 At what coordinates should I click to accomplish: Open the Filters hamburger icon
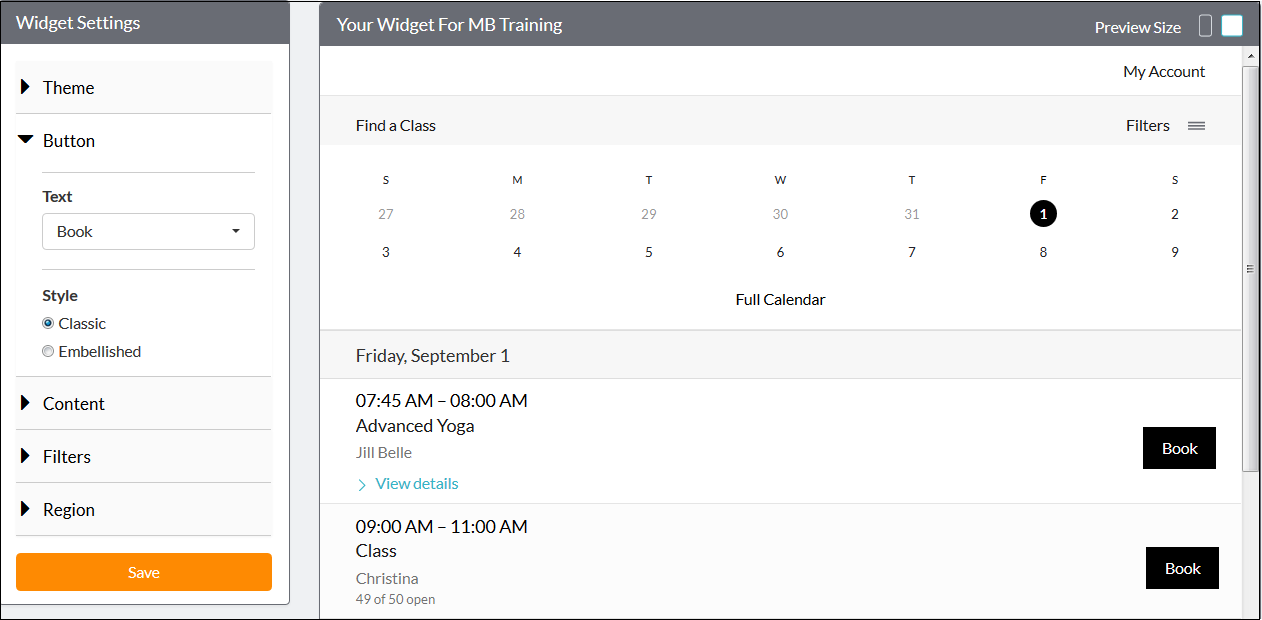(1197, 125)
